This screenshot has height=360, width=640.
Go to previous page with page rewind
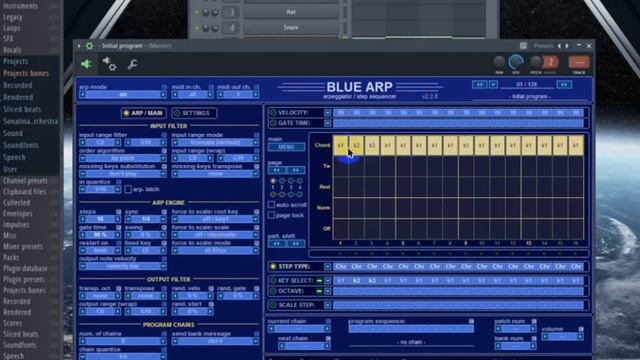pyautogui.click(x=277, y=170)
